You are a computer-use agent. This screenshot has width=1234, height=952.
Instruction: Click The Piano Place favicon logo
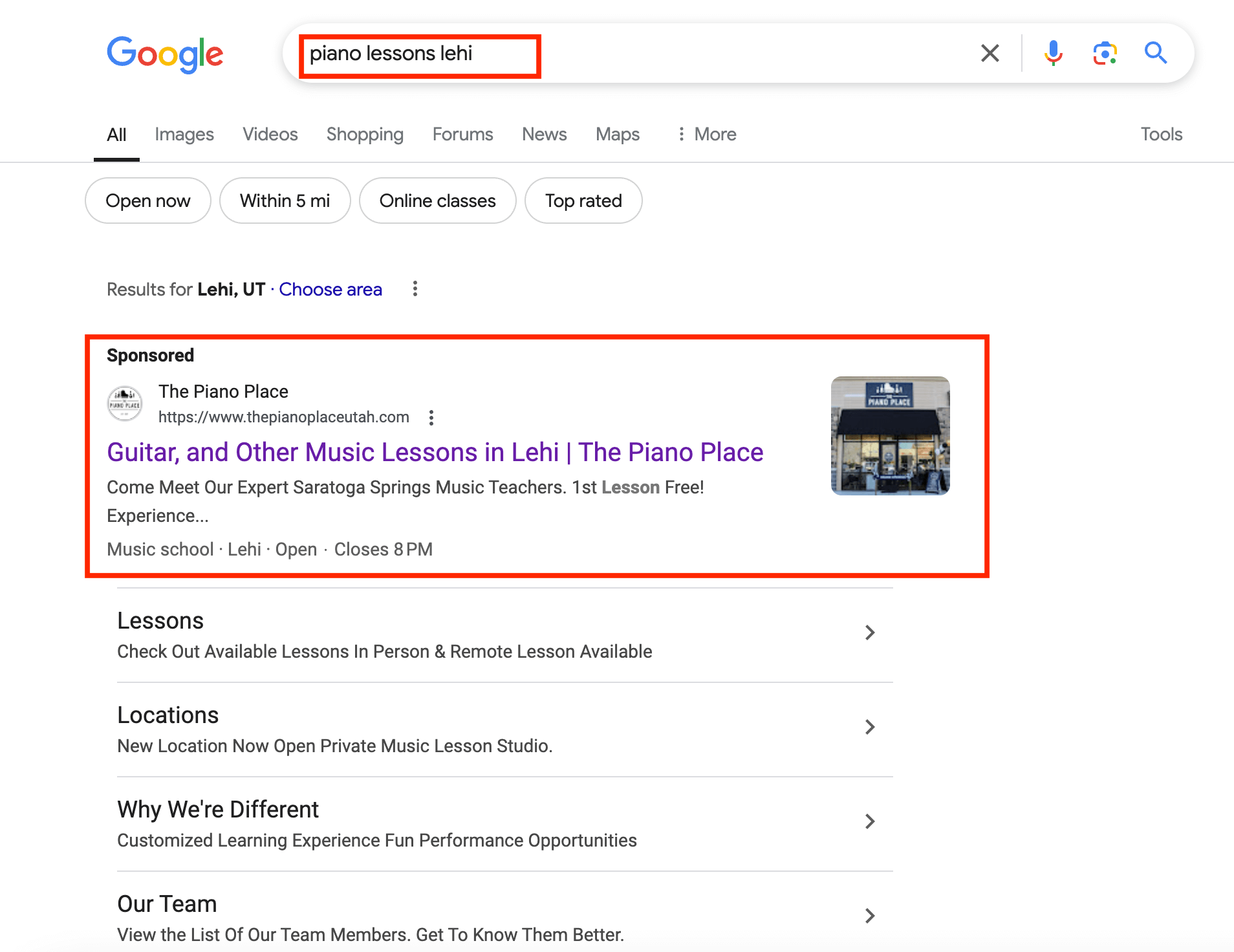(x=125, y=404)
